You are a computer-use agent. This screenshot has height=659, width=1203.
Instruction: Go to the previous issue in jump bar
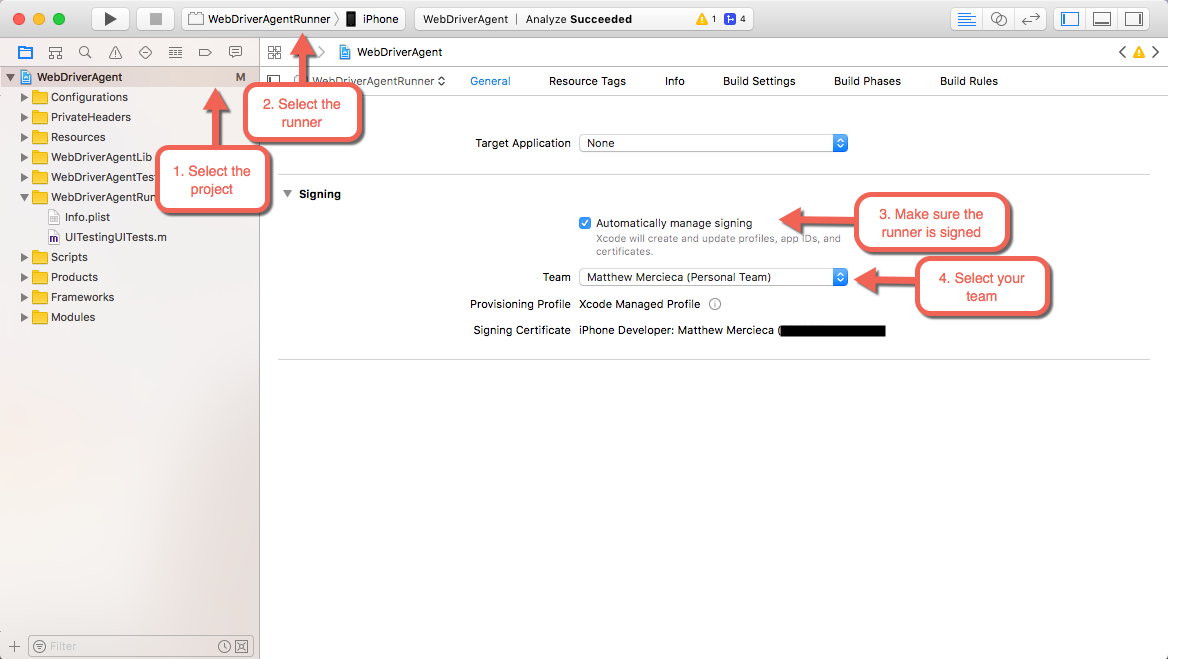(1123, 52)
